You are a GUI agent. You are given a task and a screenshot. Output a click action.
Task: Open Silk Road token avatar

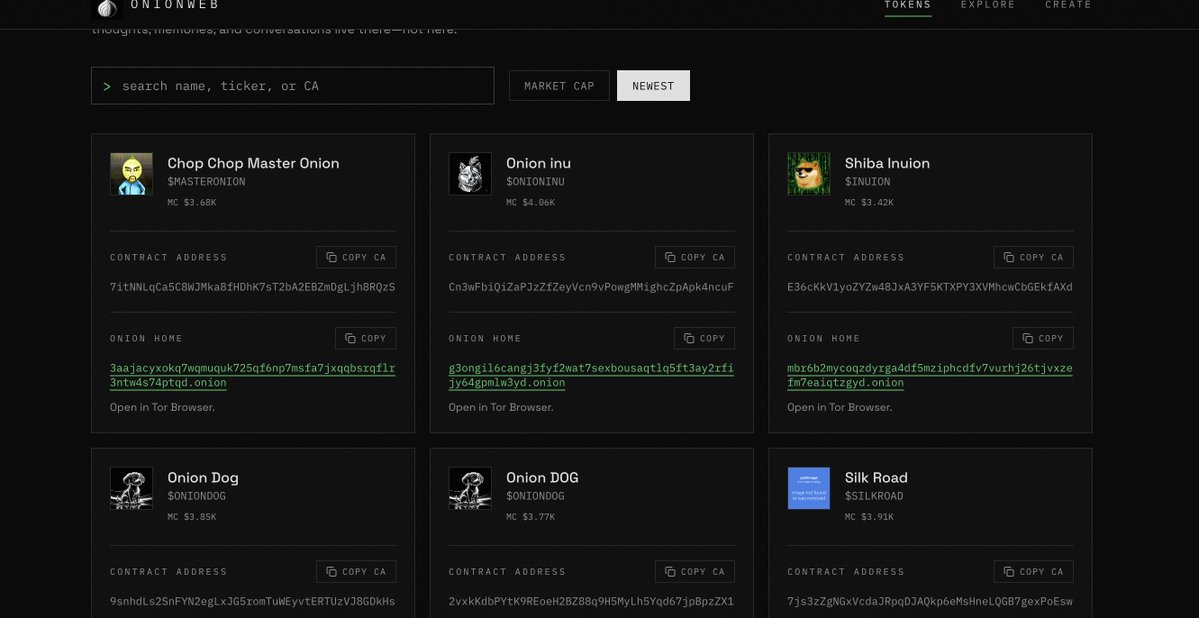809,488
